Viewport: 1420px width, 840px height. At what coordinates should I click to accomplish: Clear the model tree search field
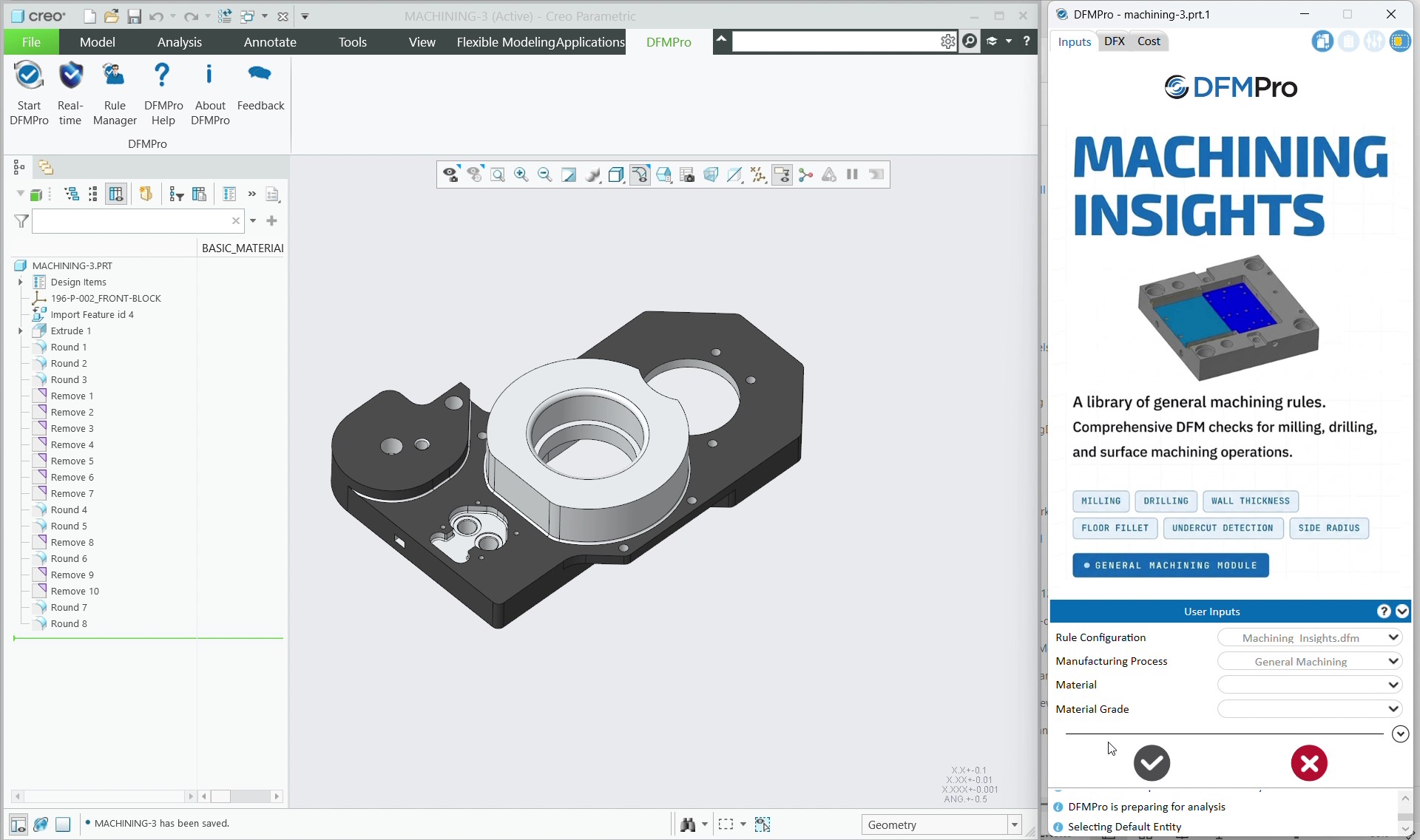coord(236,220)
